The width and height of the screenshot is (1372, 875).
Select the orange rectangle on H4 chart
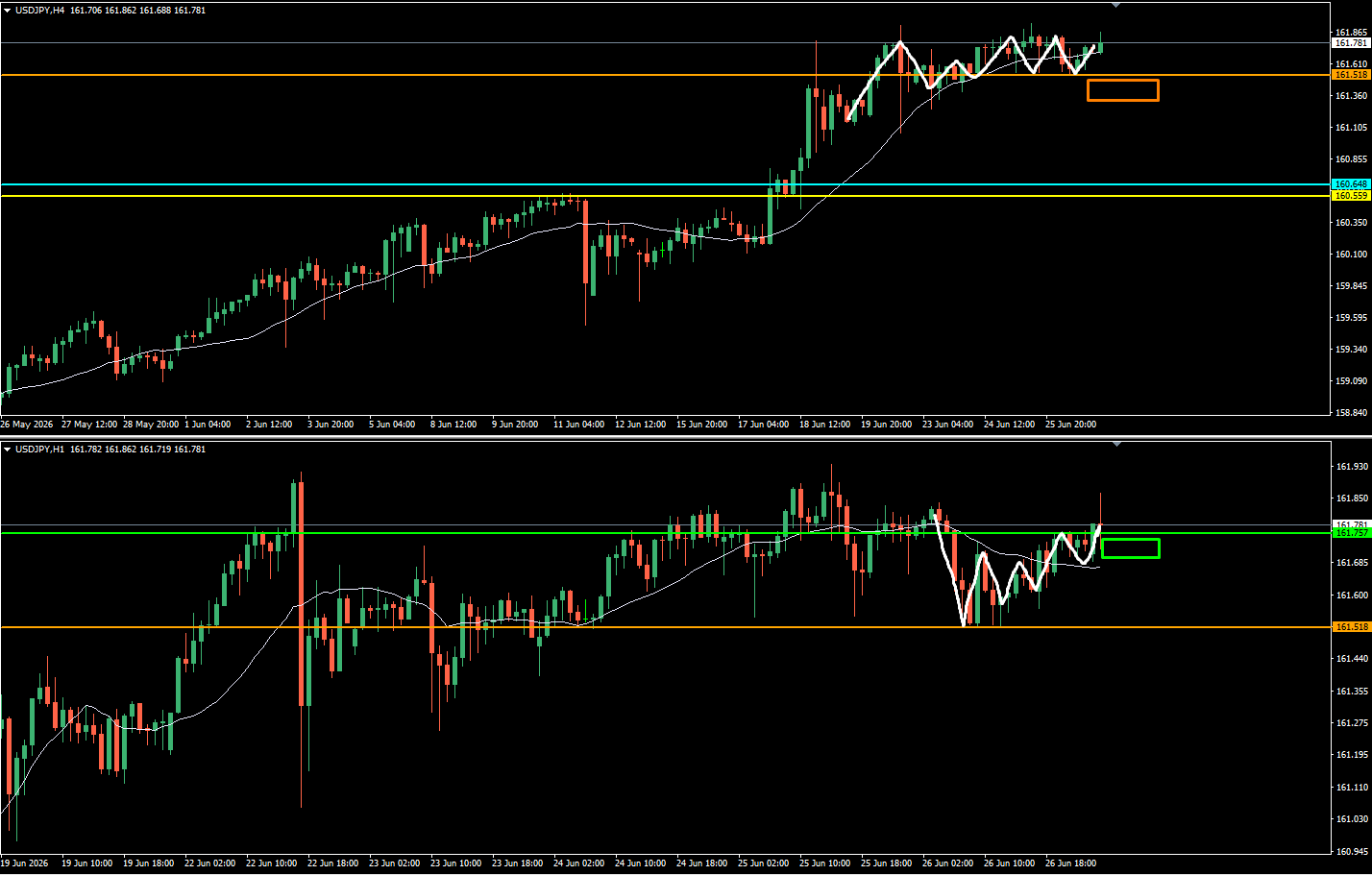pyautogui.click(x=1123, y=90)
